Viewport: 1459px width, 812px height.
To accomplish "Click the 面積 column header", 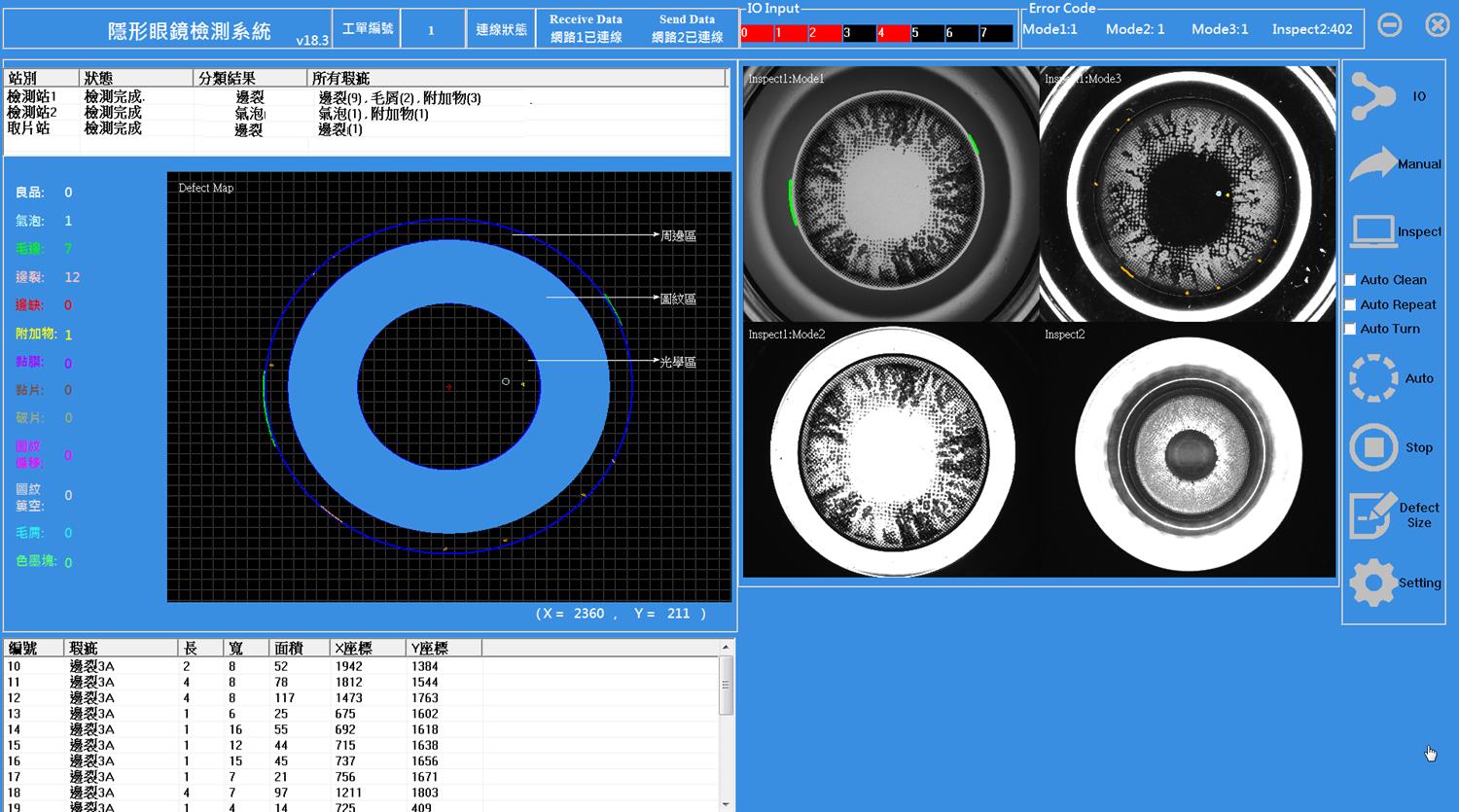I will click(x=299, y=648).
